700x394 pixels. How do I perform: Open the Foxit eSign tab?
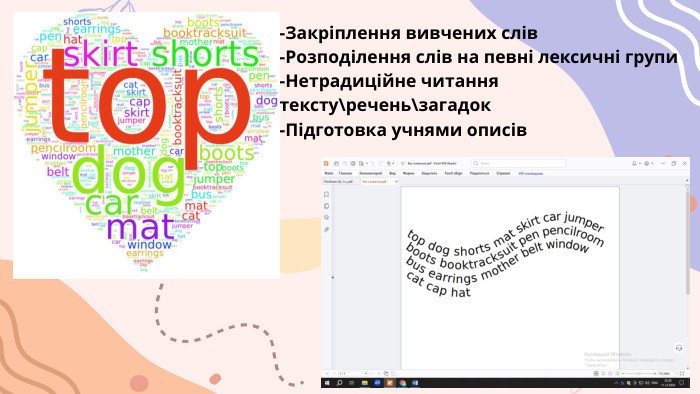(x=454, y=173)
